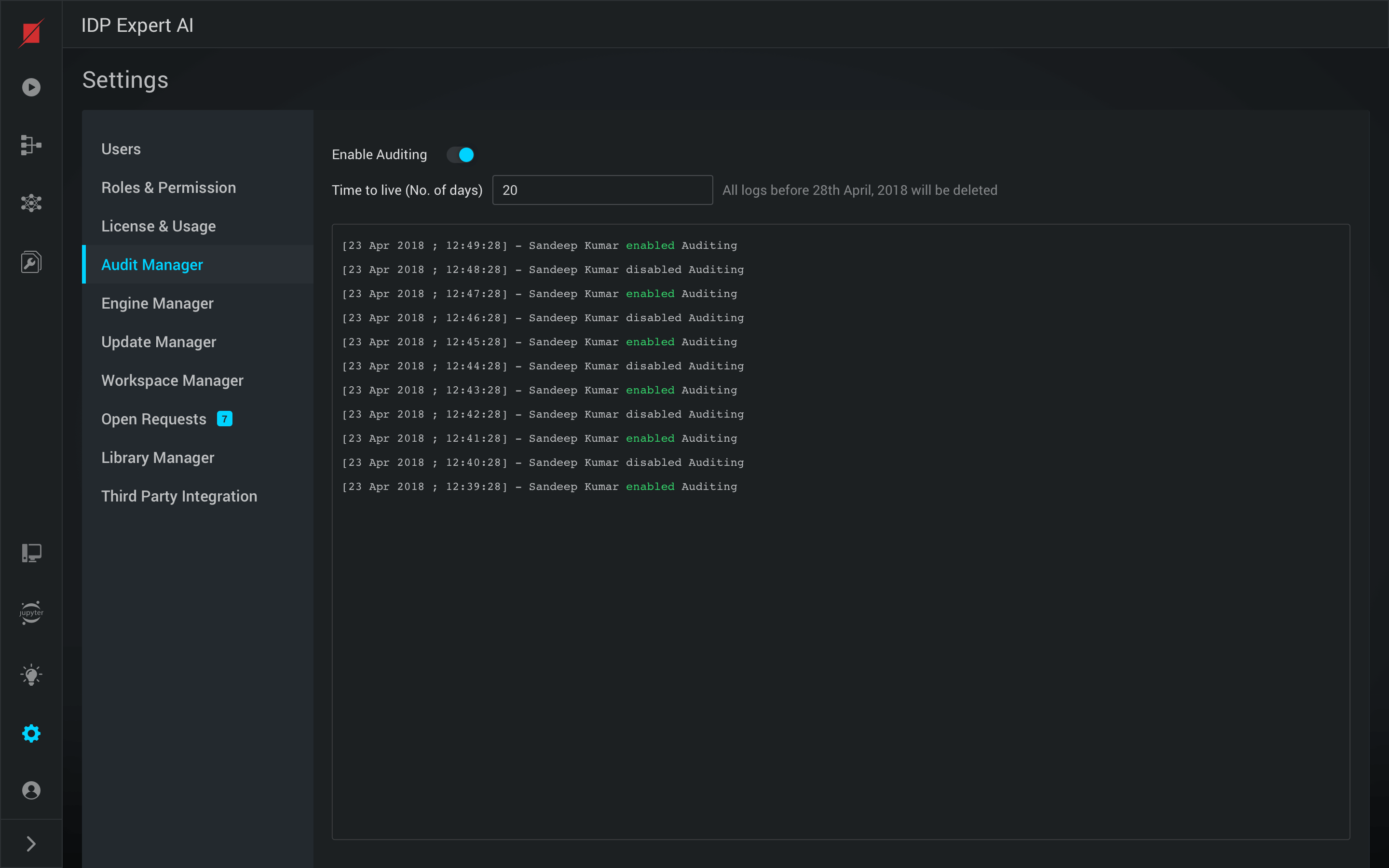Click the monitor dashboard icon in sidebar
1389x868 pixels.
point(31,553)
